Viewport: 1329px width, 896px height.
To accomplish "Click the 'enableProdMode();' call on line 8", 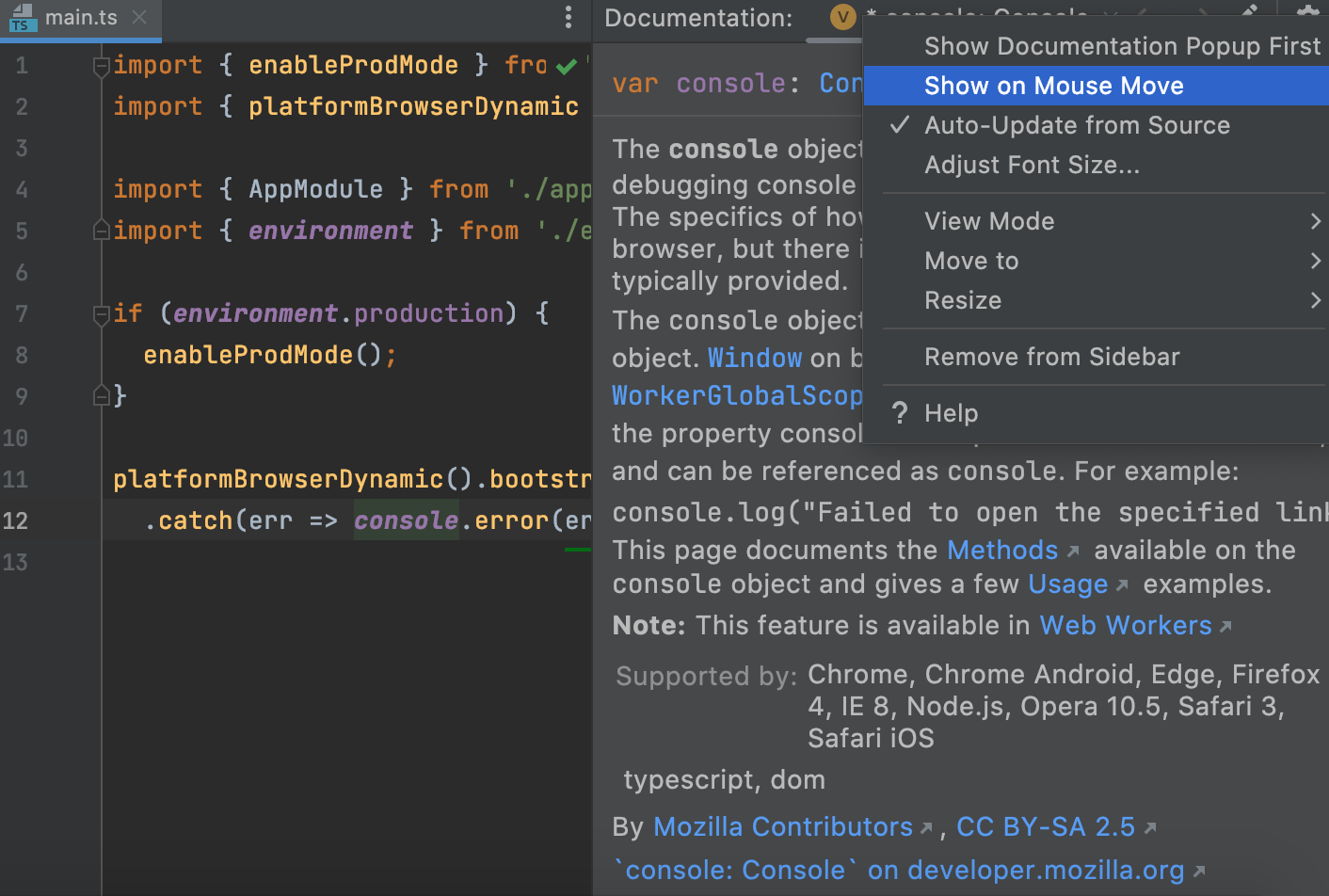I will (x=270, y=355).
